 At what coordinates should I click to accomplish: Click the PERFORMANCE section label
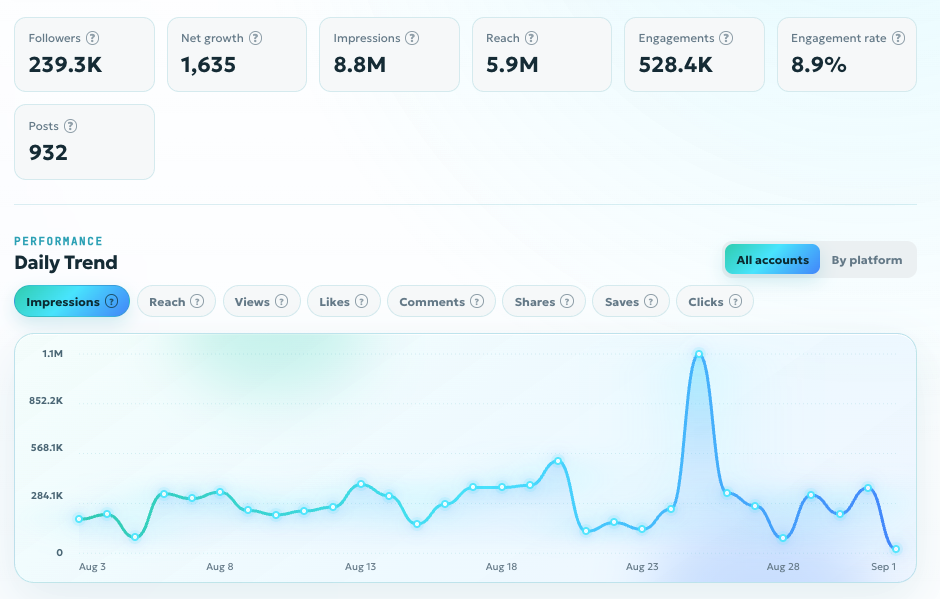(59, 241)
